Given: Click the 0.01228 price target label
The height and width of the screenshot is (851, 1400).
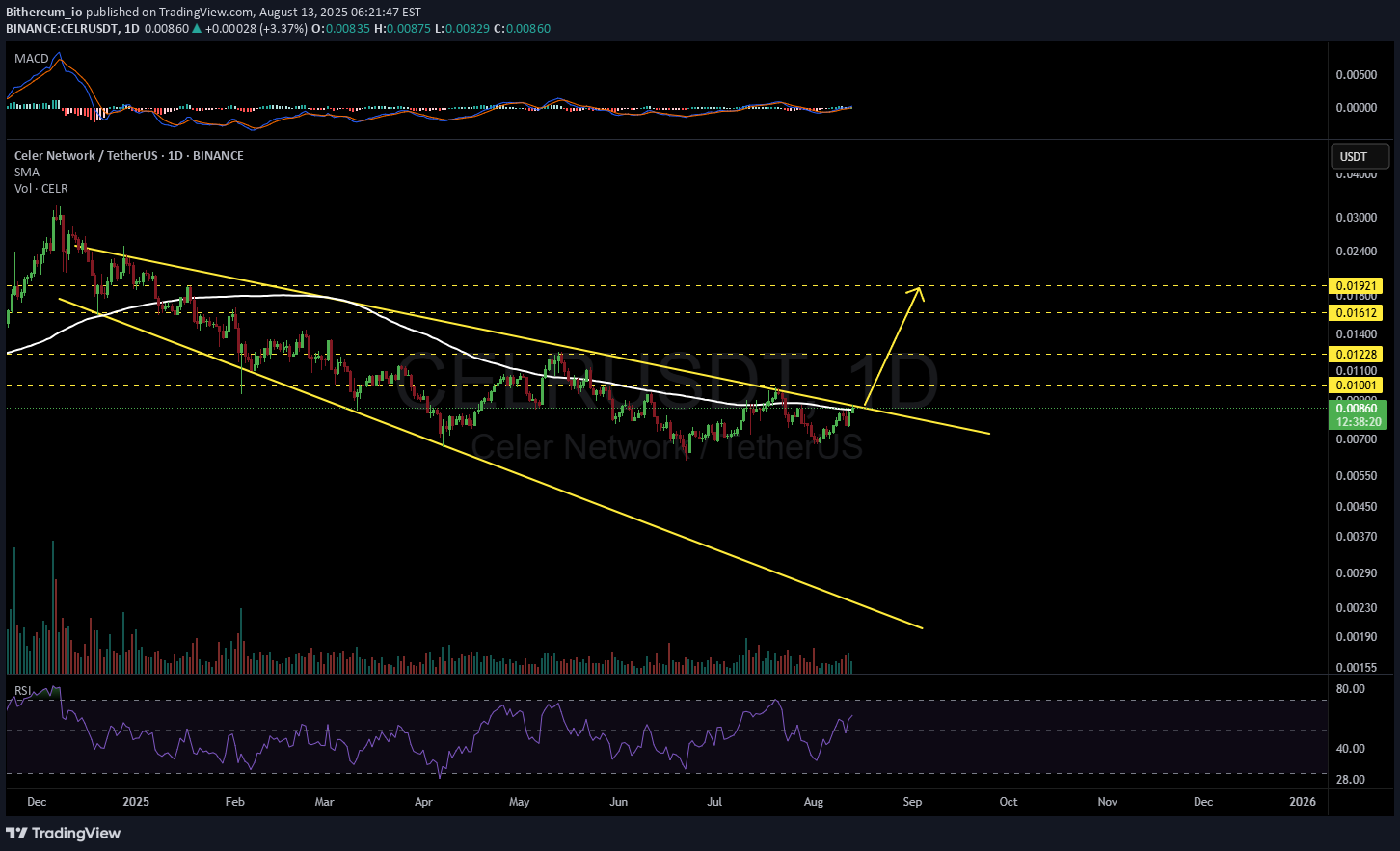Looking at the screenshot, I should point(1355,355).
